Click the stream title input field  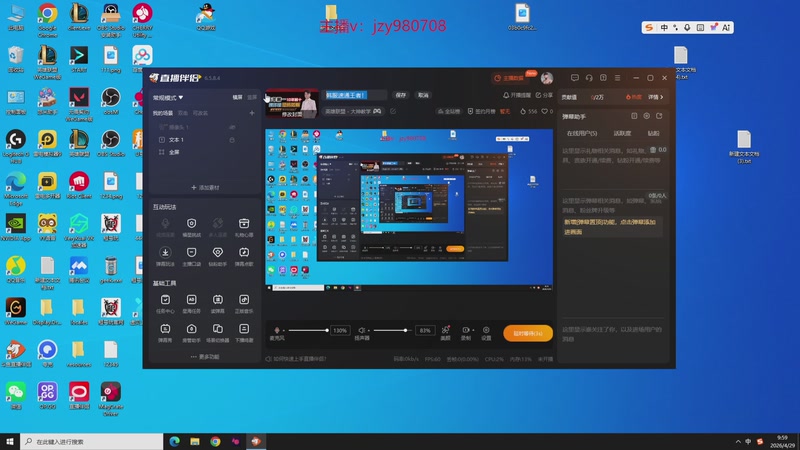(356, 95)
